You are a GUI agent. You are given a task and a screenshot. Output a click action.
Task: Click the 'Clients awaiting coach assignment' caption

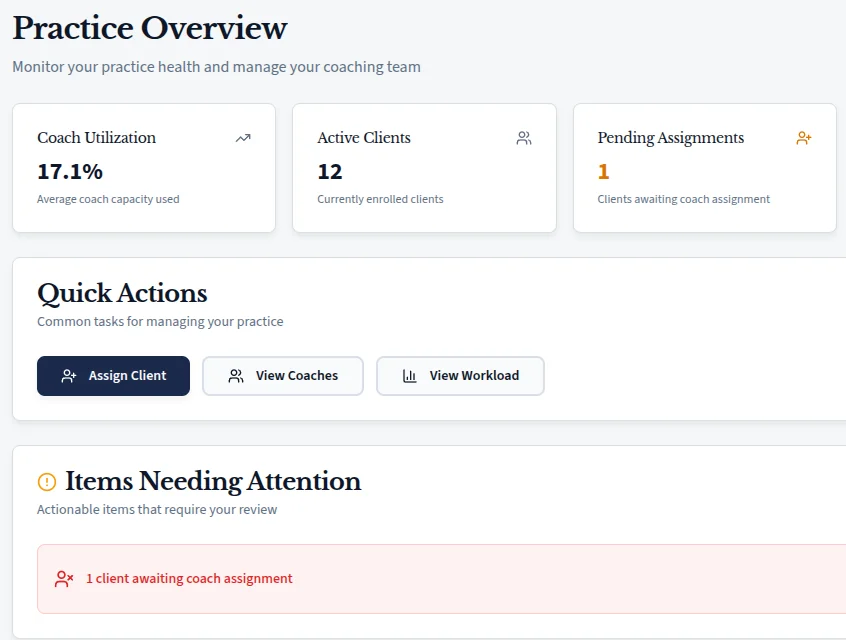coord(684,199)
